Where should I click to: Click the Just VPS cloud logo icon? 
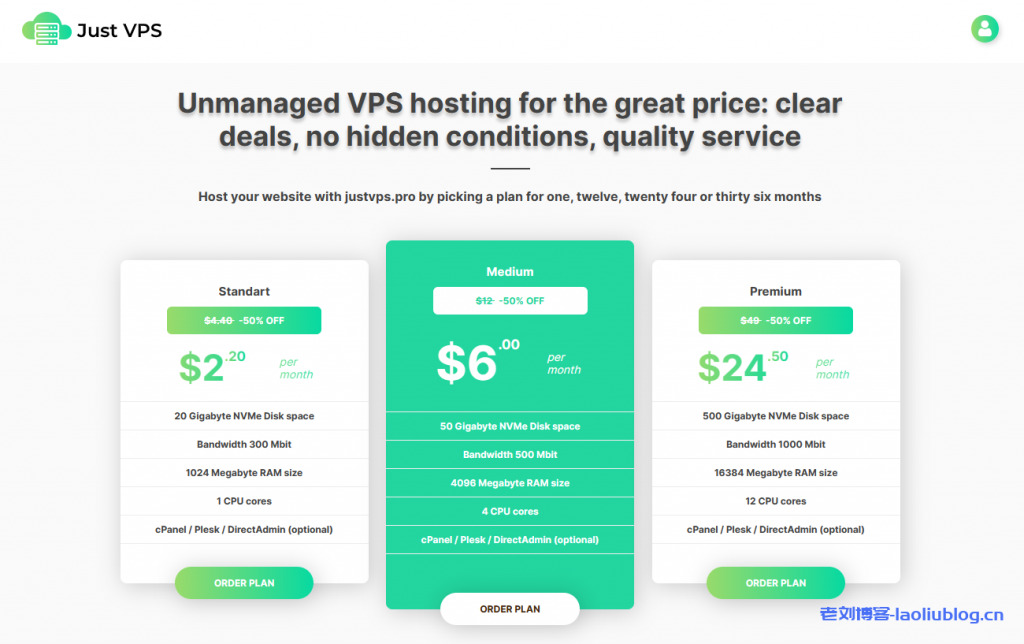click(x=45, y=29)
